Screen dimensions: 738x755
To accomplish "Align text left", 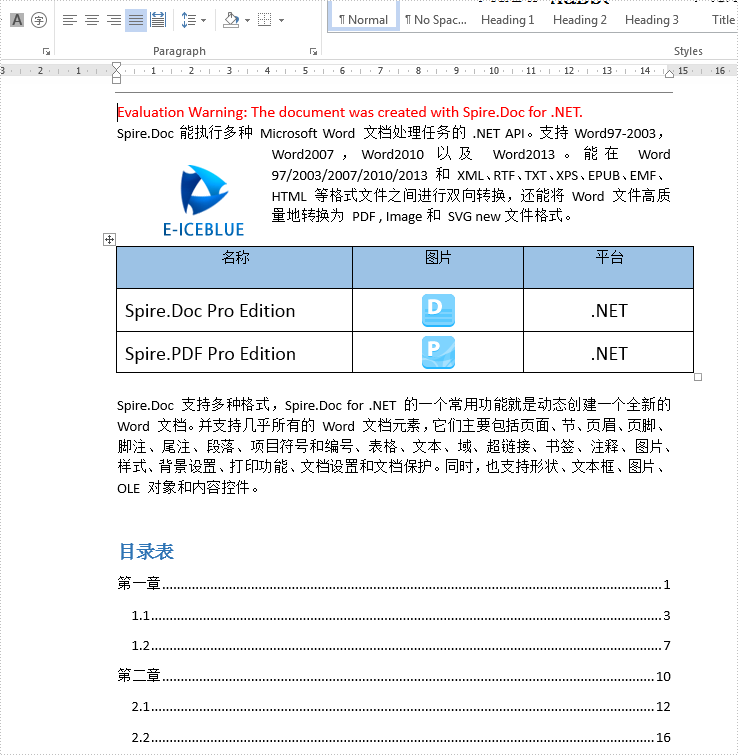I will pos(70,20).
